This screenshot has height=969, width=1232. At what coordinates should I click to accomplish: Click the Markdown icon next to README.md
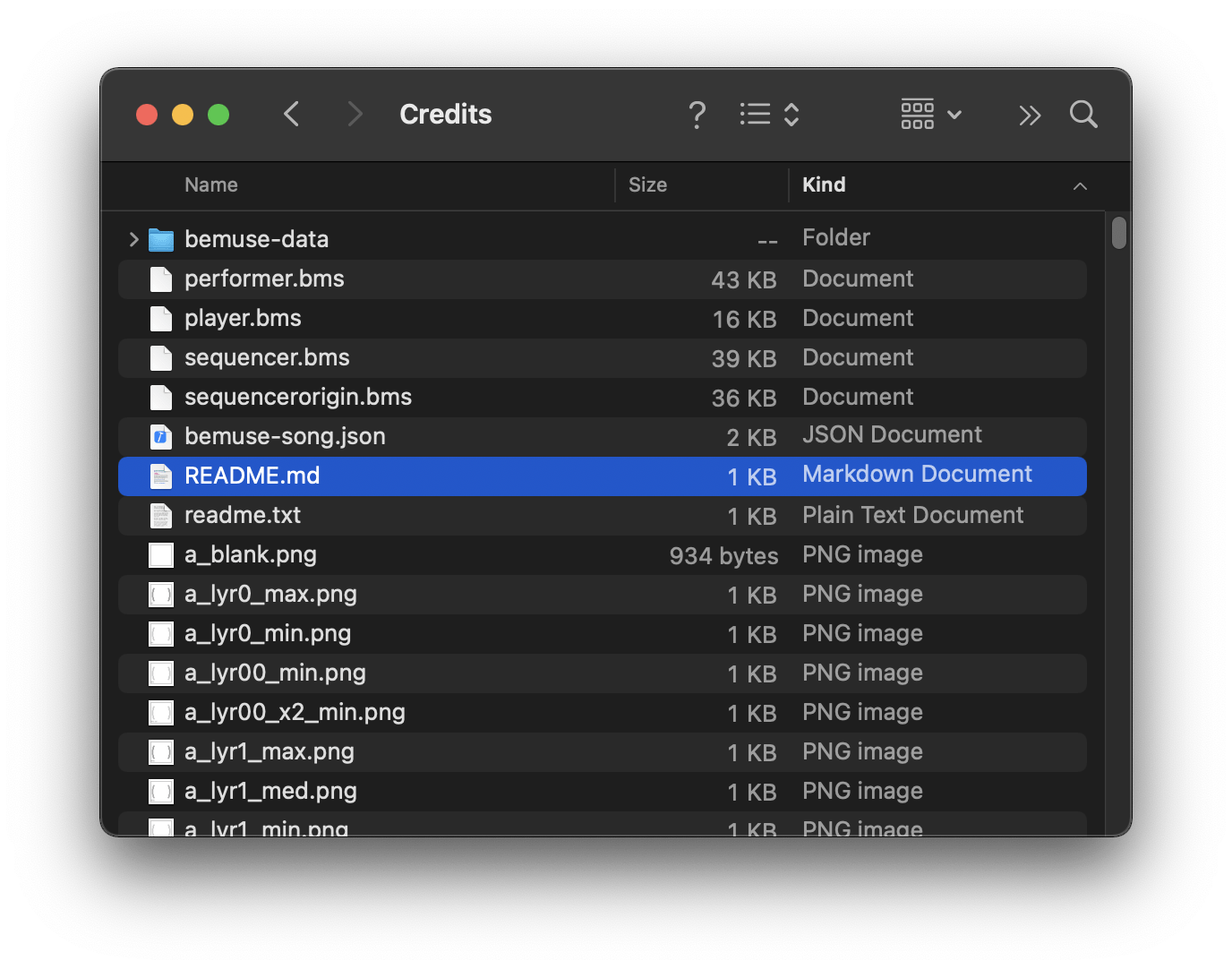pos(160,476)
